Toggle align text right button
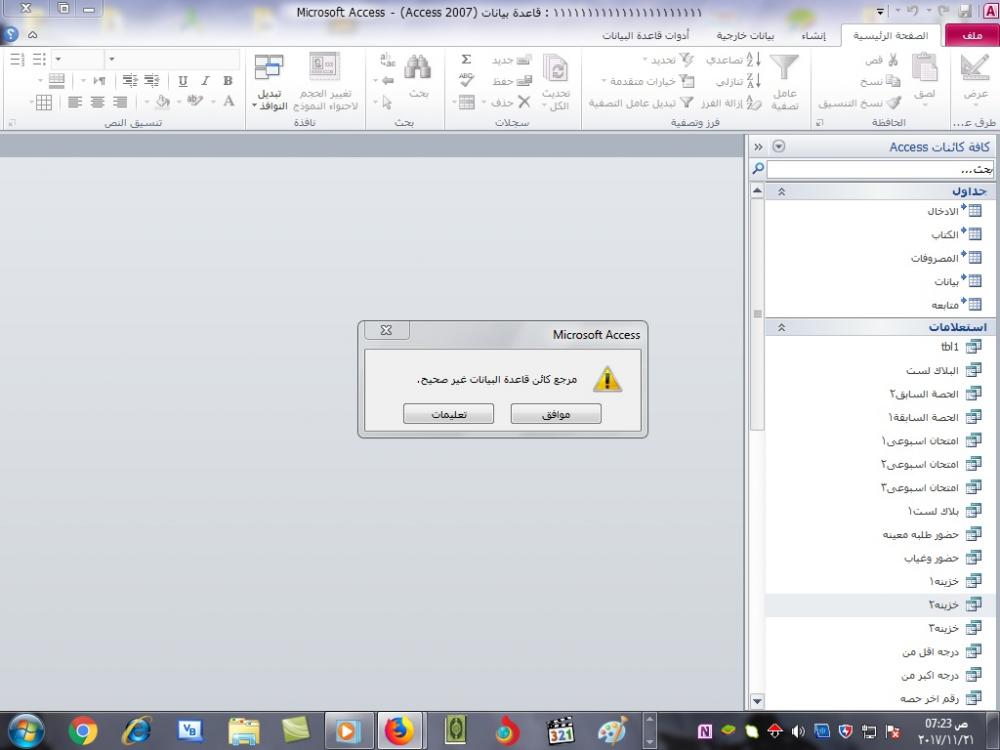Viewport: 1000px width, 750px height. tap(120, 102)
